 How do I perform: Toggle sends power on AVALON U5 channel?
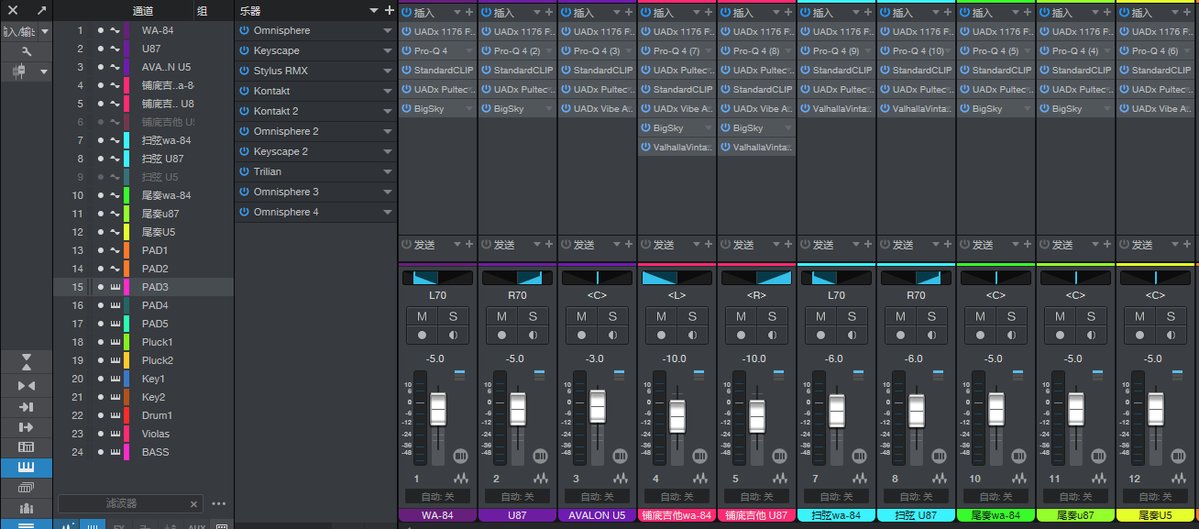tap(566, 245)
